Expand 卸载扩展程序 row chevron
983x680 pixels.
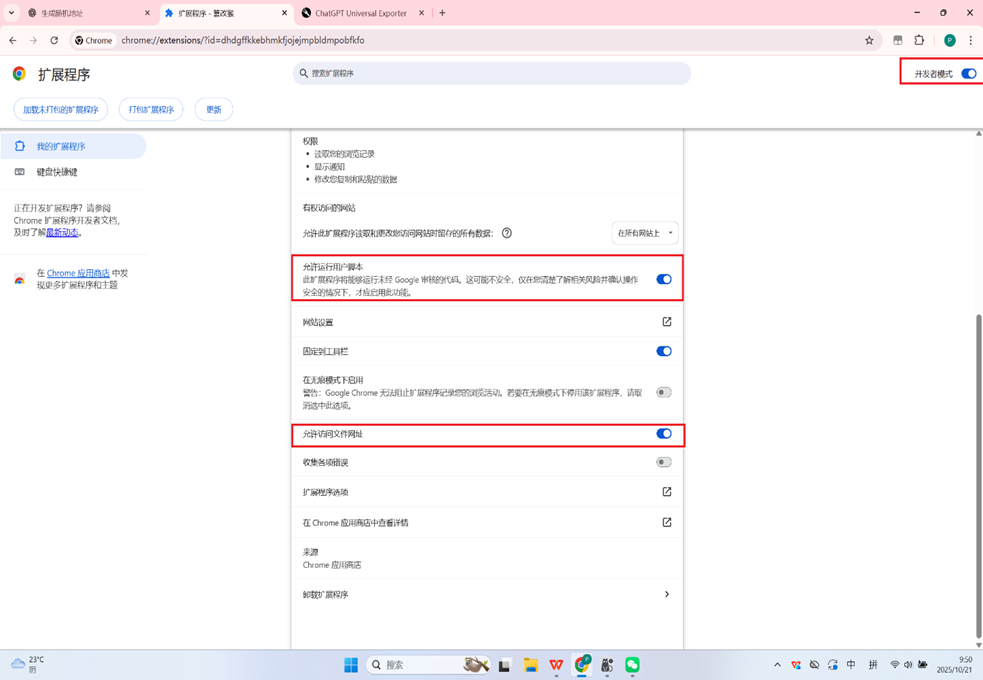coord(666,594)
